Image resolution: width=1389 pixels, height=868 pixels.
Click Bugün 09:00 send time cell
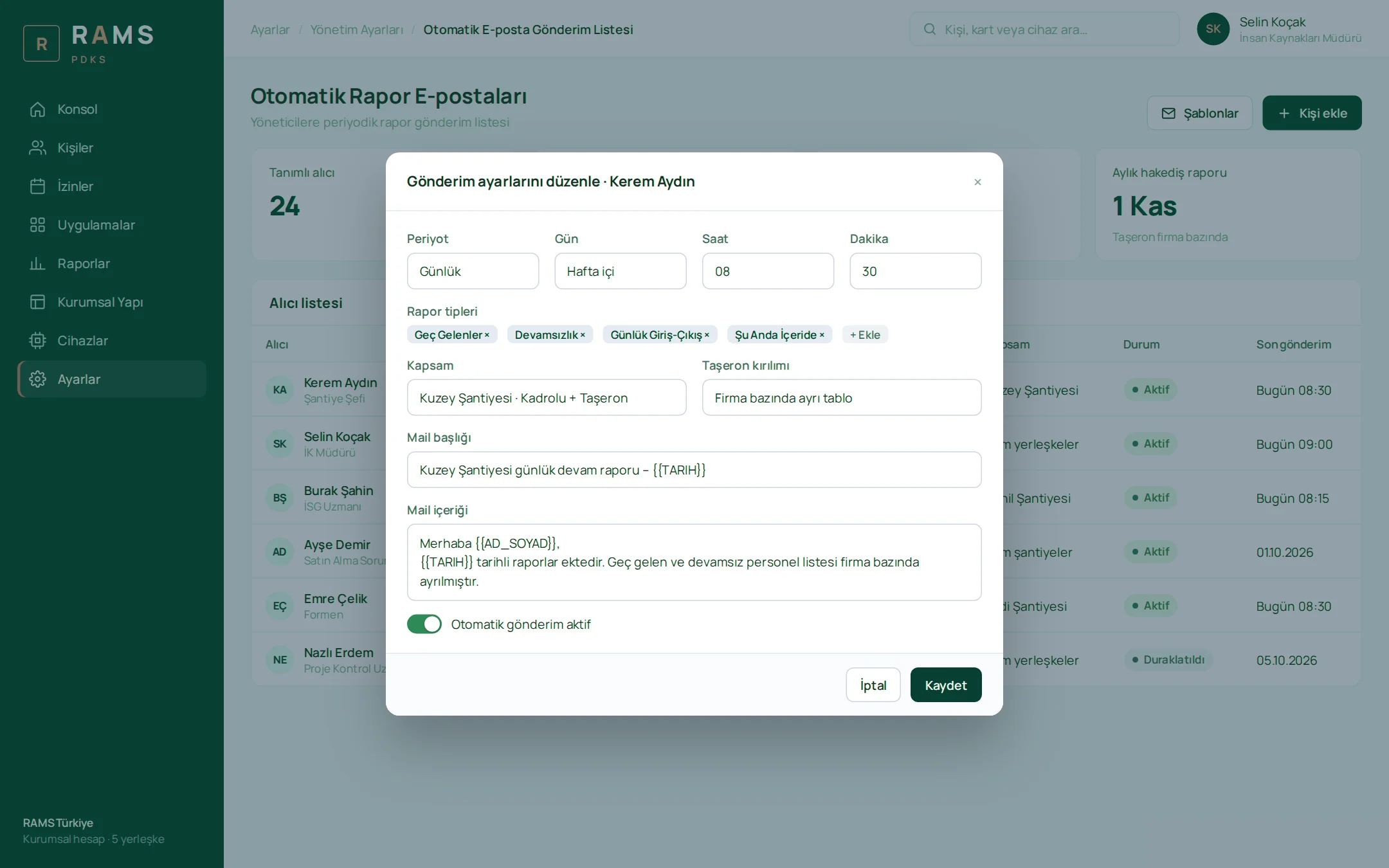(1294, 444)
